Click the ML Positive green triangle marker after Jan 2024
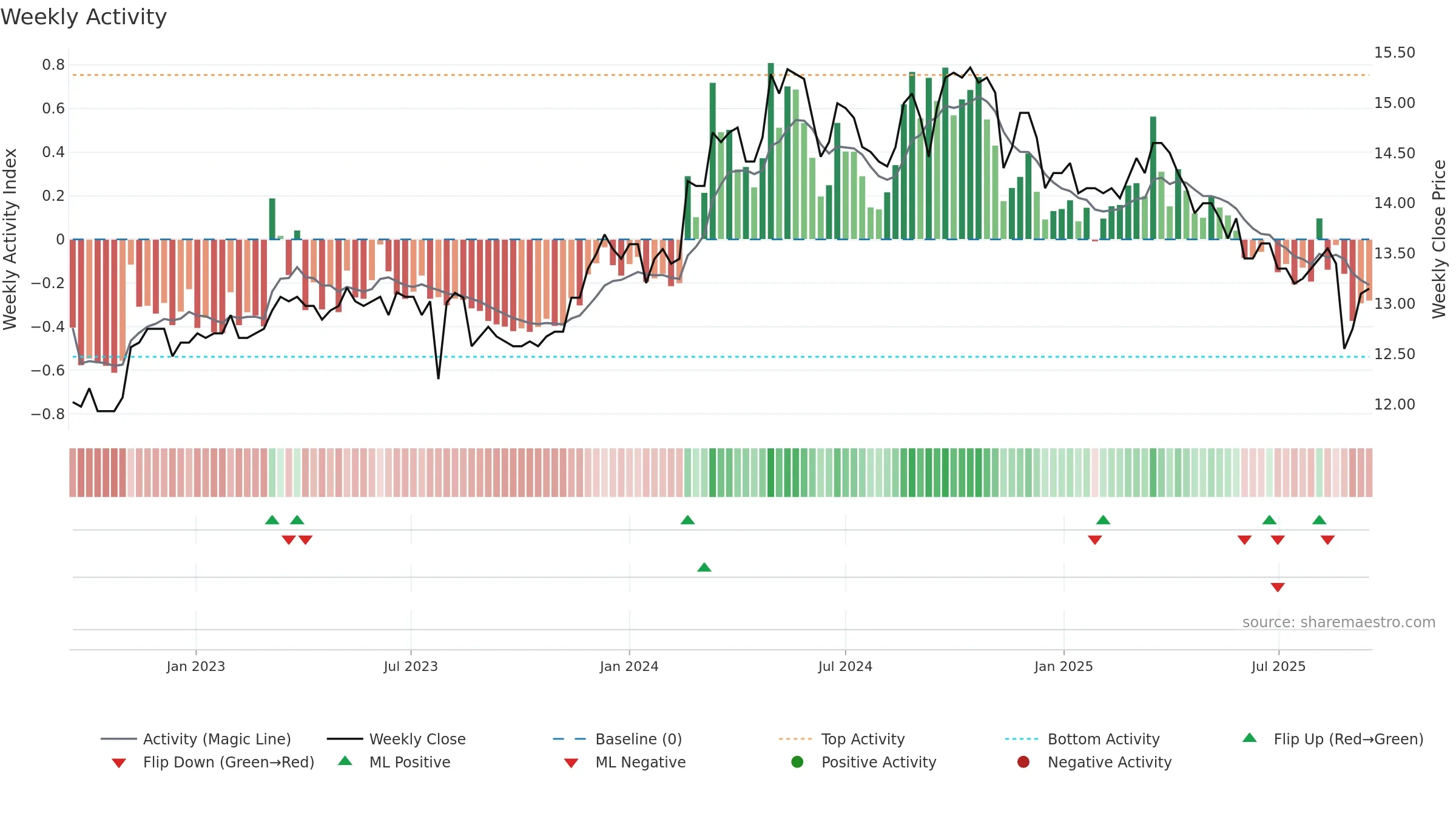1456x819 pixels. 704,567
